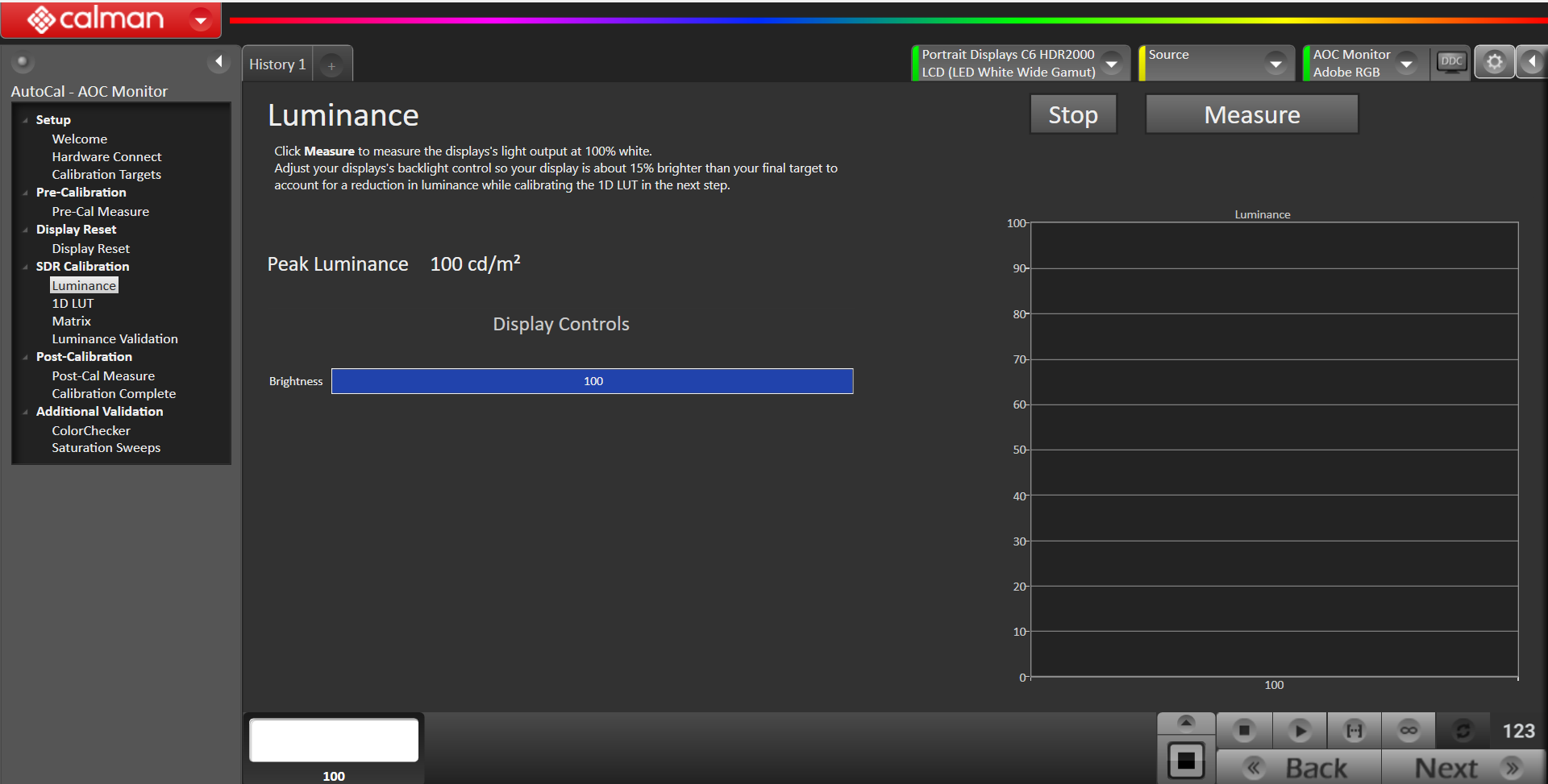Go to Next workflow step
Screen dimensions: 1548x784
1463,768
